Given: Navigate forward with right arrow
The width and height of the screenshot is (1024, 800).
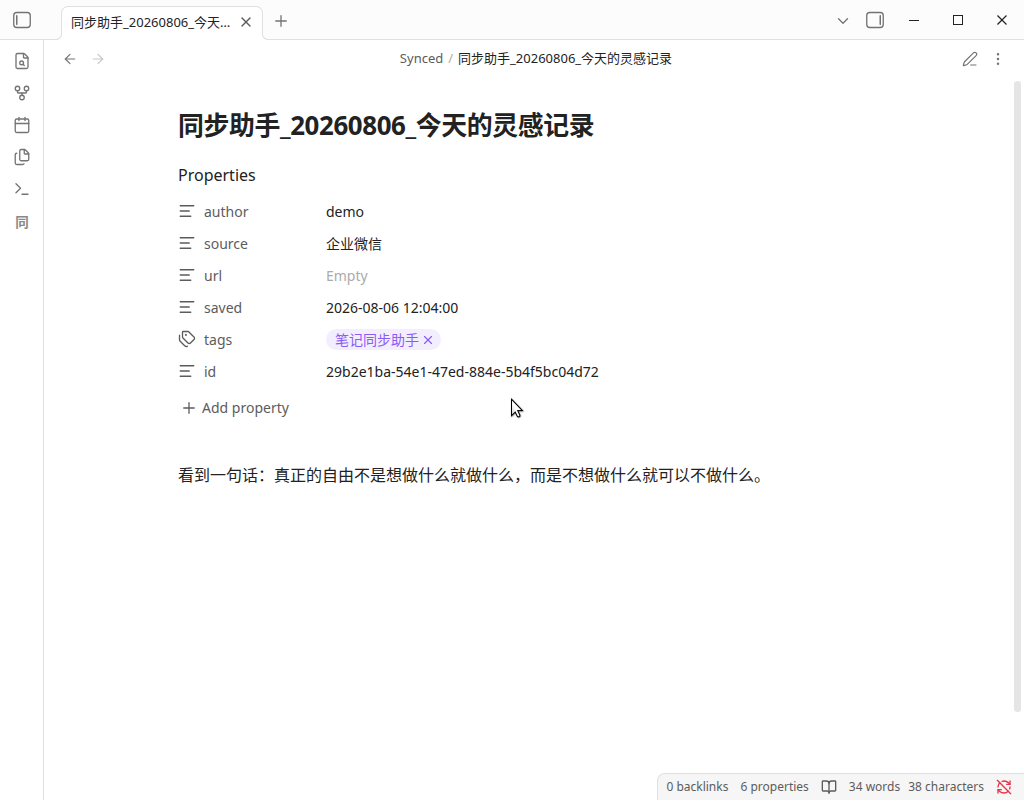Looking at the screenshot, I should [x=98, y=59].
